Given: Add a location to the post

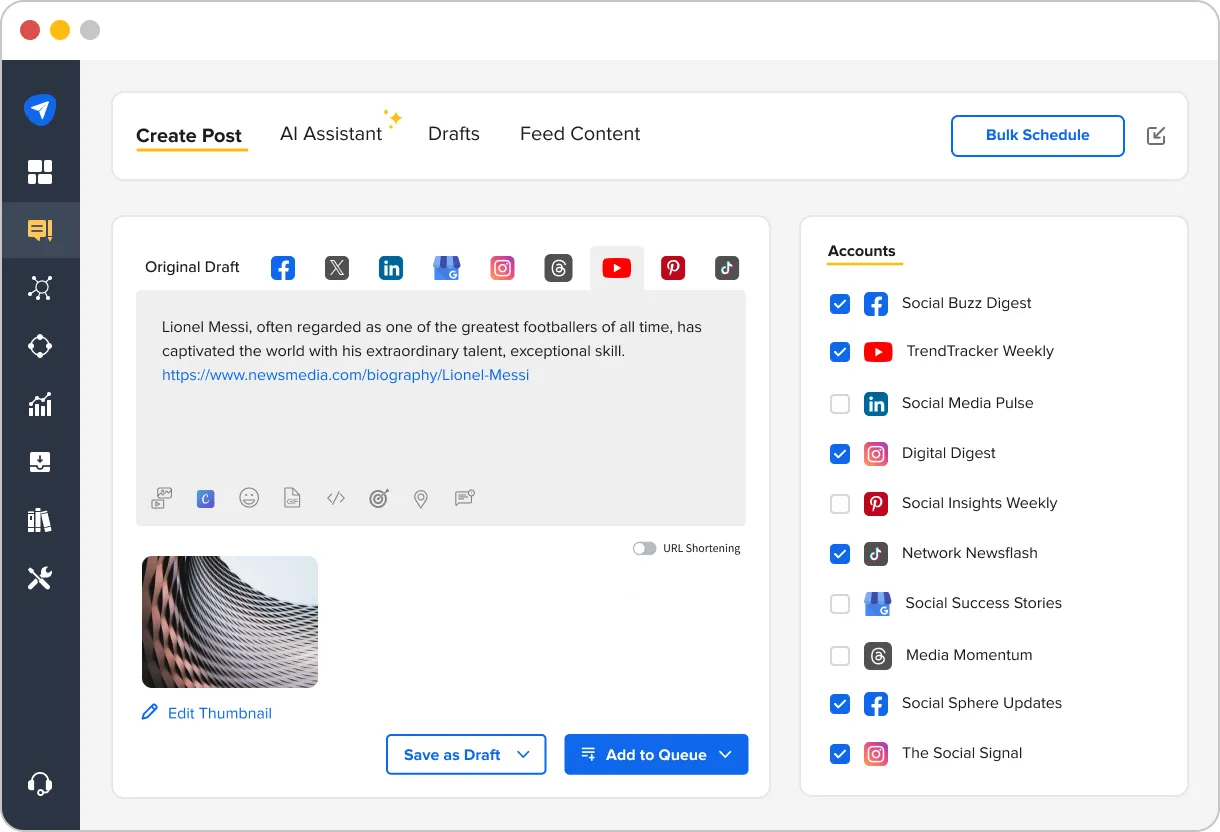Looking at the screenshot, I should [421, 498].
